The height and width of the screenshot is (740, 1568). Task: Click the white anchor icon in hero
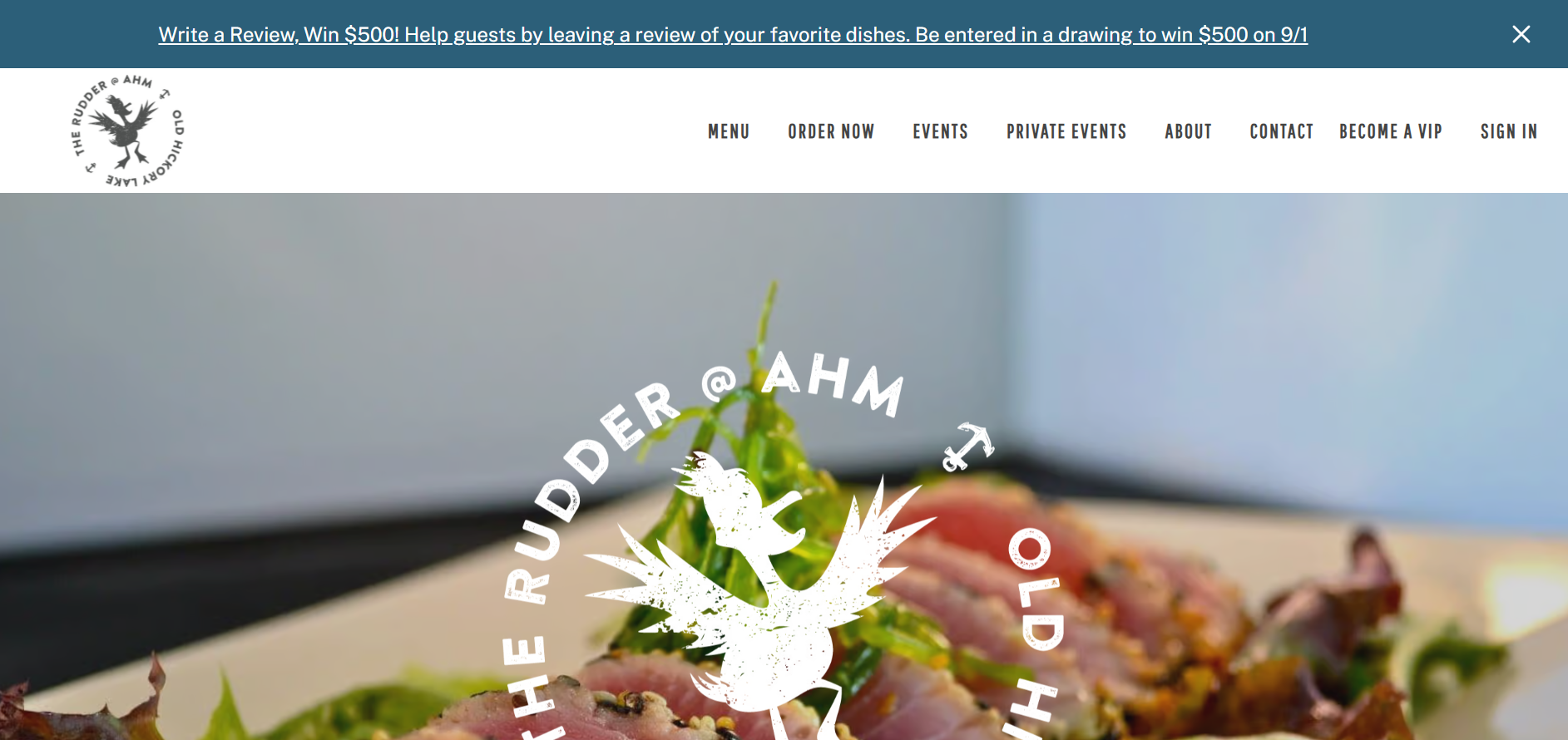click(967, 446)
